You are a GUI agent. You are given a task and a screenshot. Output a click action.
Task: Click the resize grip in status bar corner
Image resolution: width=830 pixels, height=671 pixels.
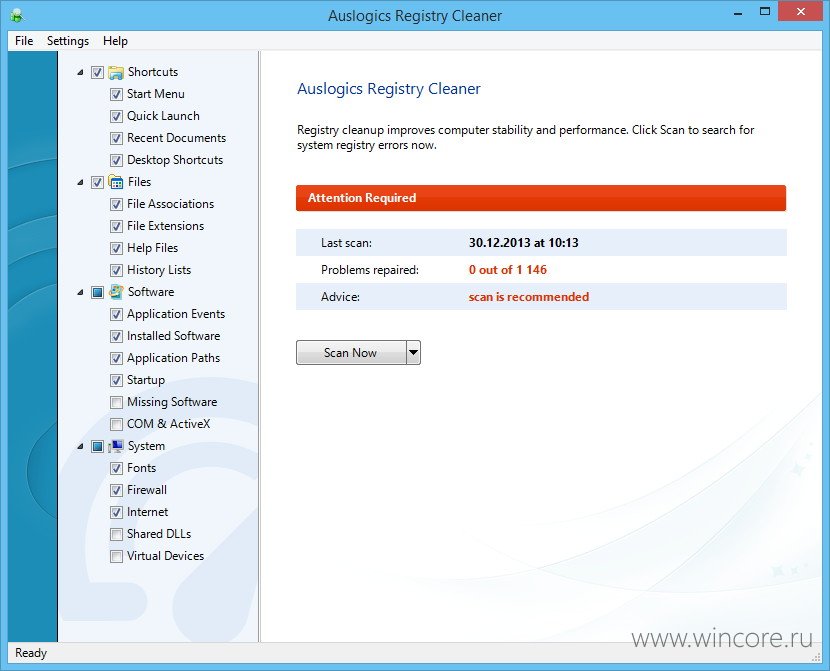pos(816,656)
